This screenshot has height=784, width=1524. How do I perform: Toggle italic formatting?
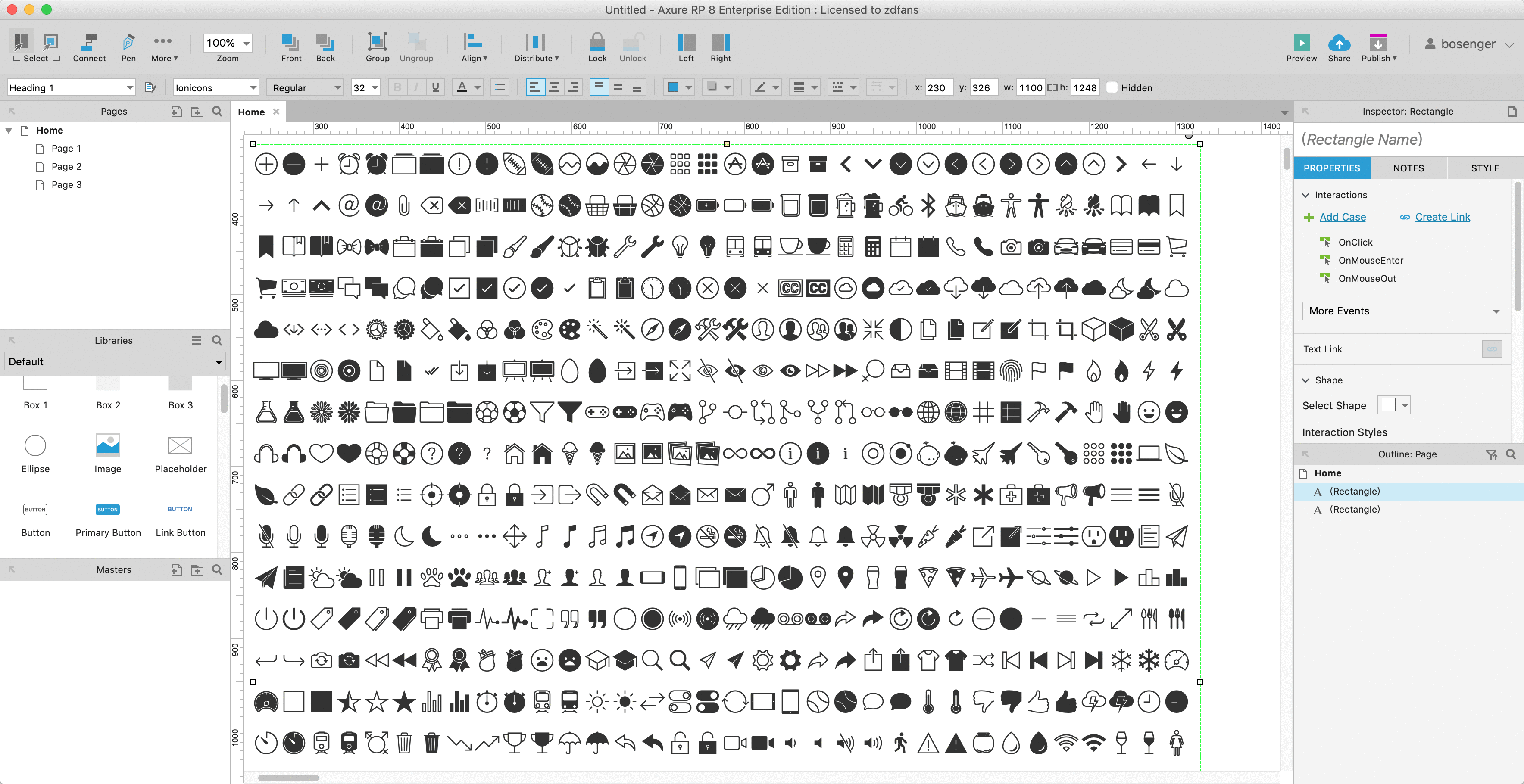(x=416, y=87)
